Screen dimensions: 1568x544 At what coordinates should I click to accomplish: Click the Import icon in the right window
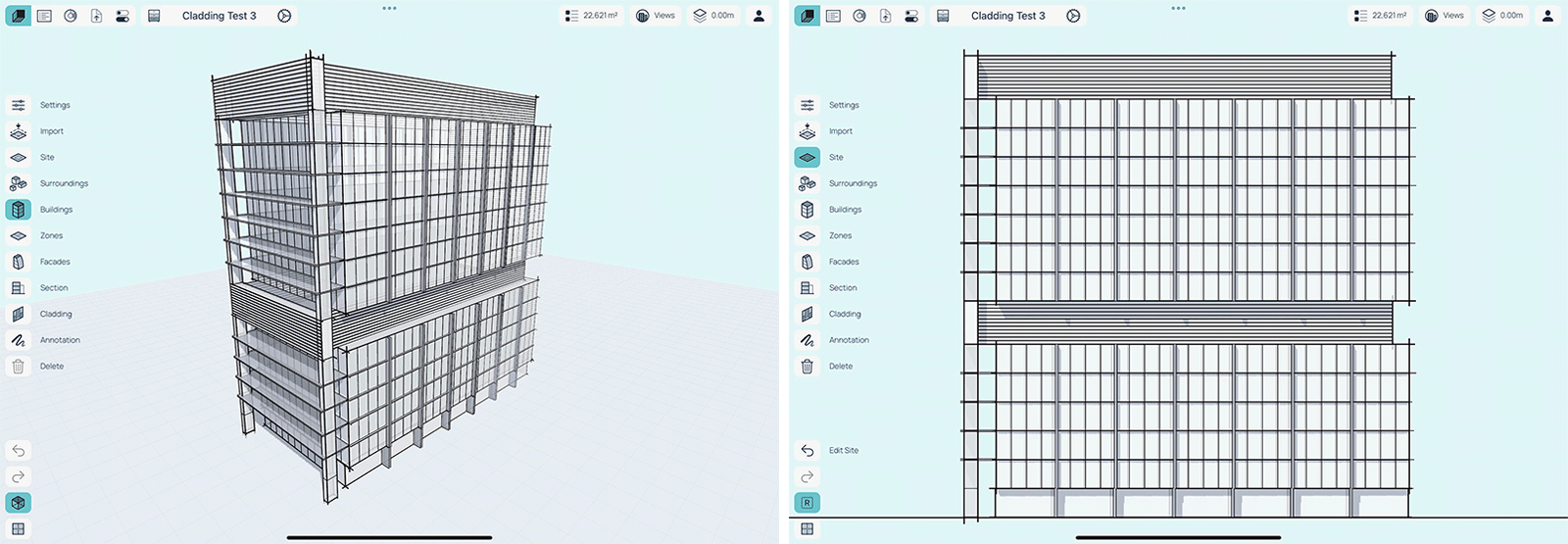(808, 131)
